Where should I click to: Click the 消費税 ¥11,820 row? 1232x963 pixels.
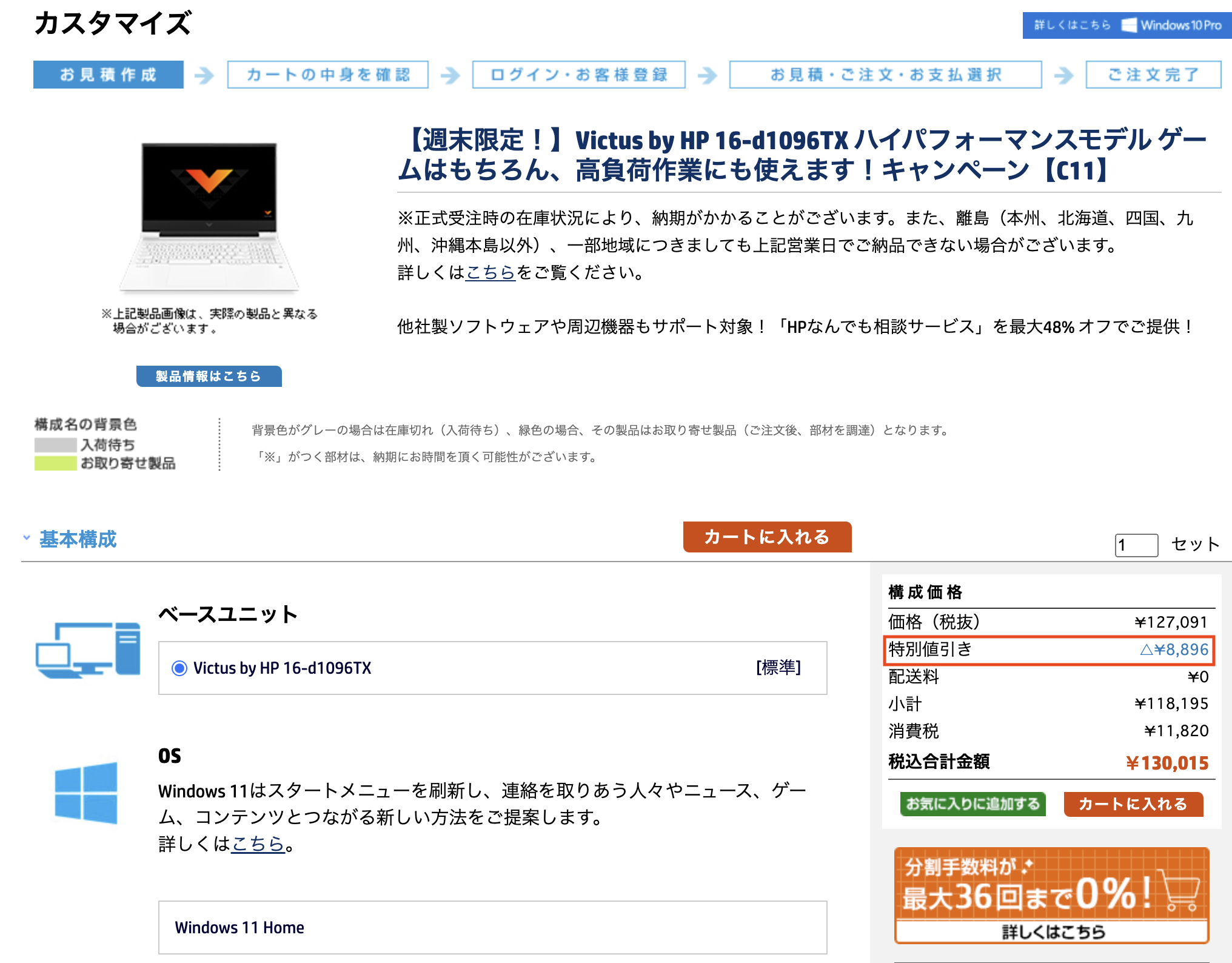(x=1050, y=731)
